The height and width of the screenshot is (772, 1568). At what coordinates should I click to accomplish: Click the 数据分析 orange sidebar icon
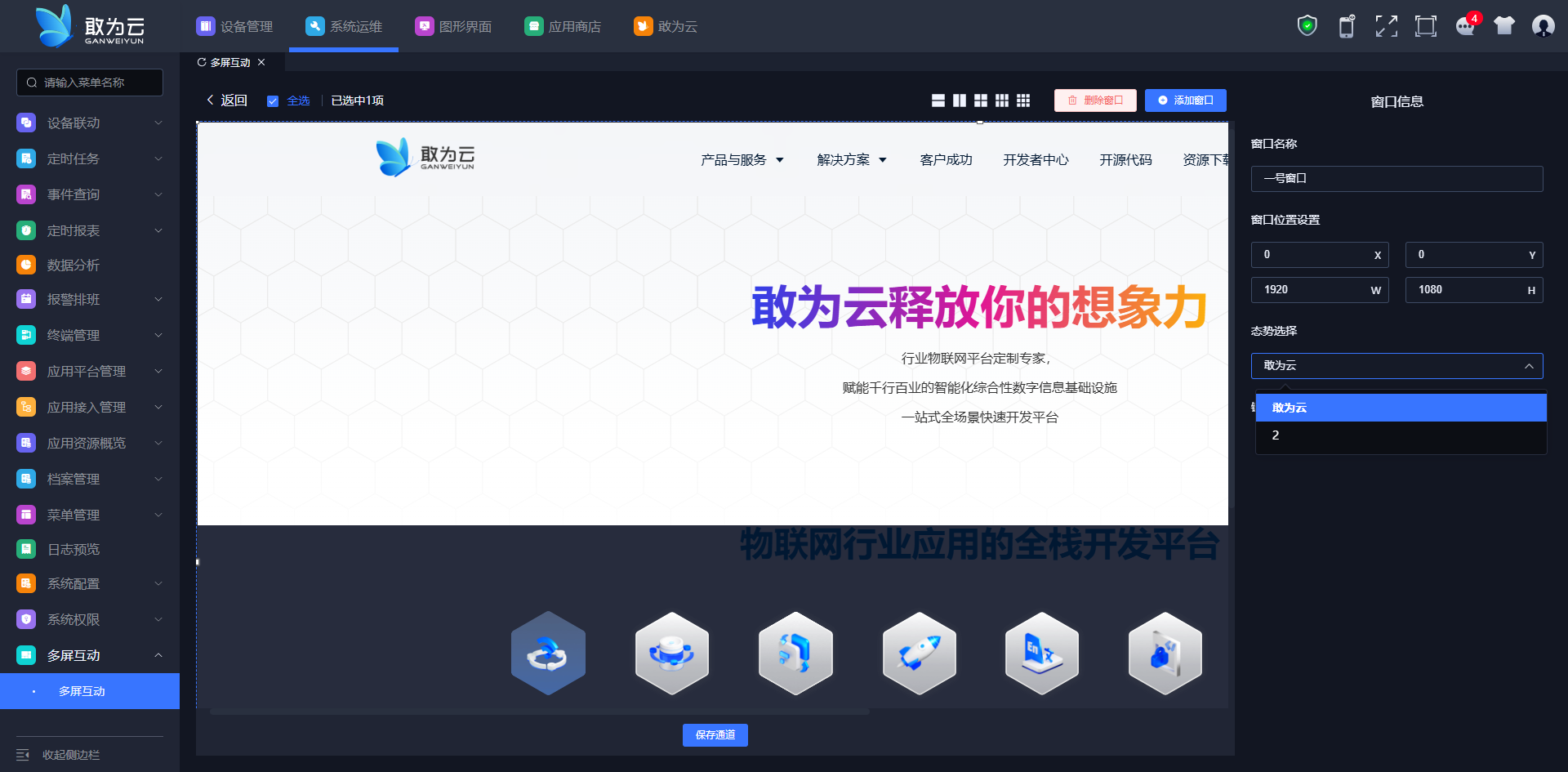pos(26,265)
